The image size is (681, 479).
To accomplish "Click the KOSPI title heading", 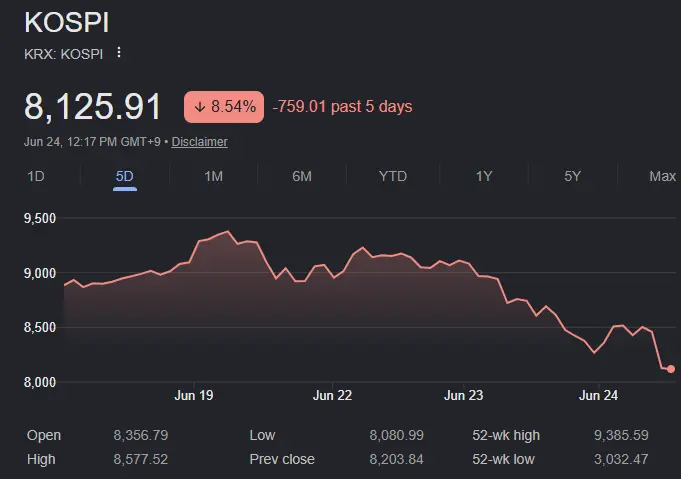I will click(66, 22).
